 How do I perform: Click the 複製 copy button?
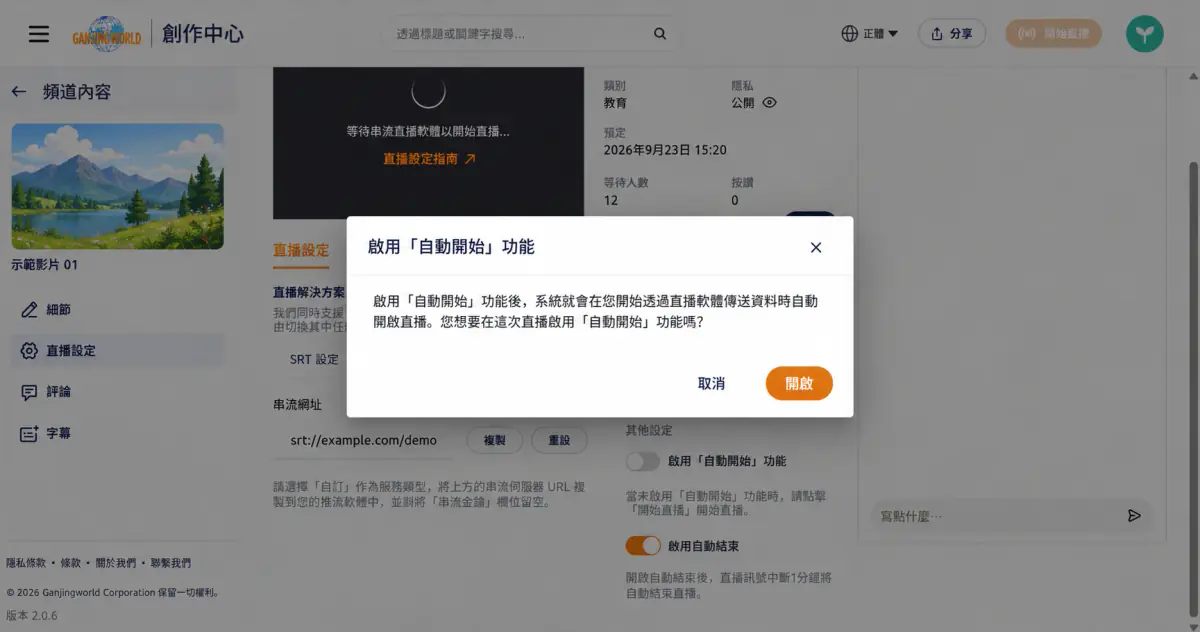click(495, 440)
